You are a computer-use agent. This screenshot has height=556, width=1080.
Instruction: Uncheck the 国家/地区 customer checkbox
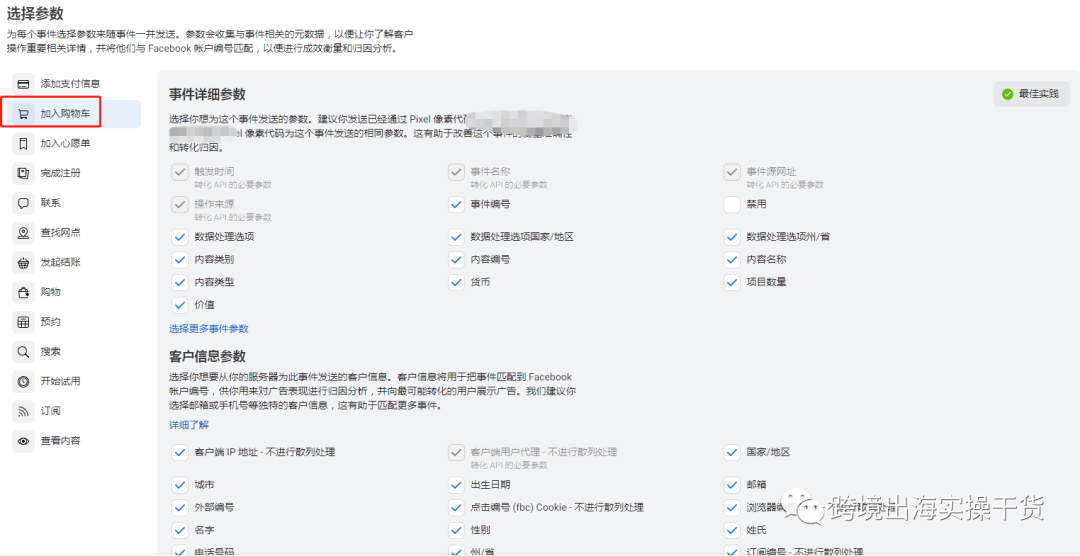[732, 452]
